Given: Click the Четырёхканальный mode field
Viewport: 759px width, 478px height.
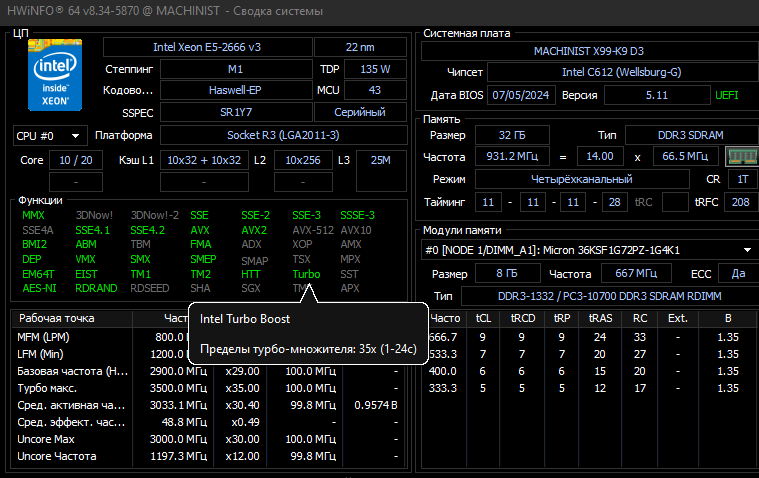Looking at the screenshot, I should click(582, 179).
